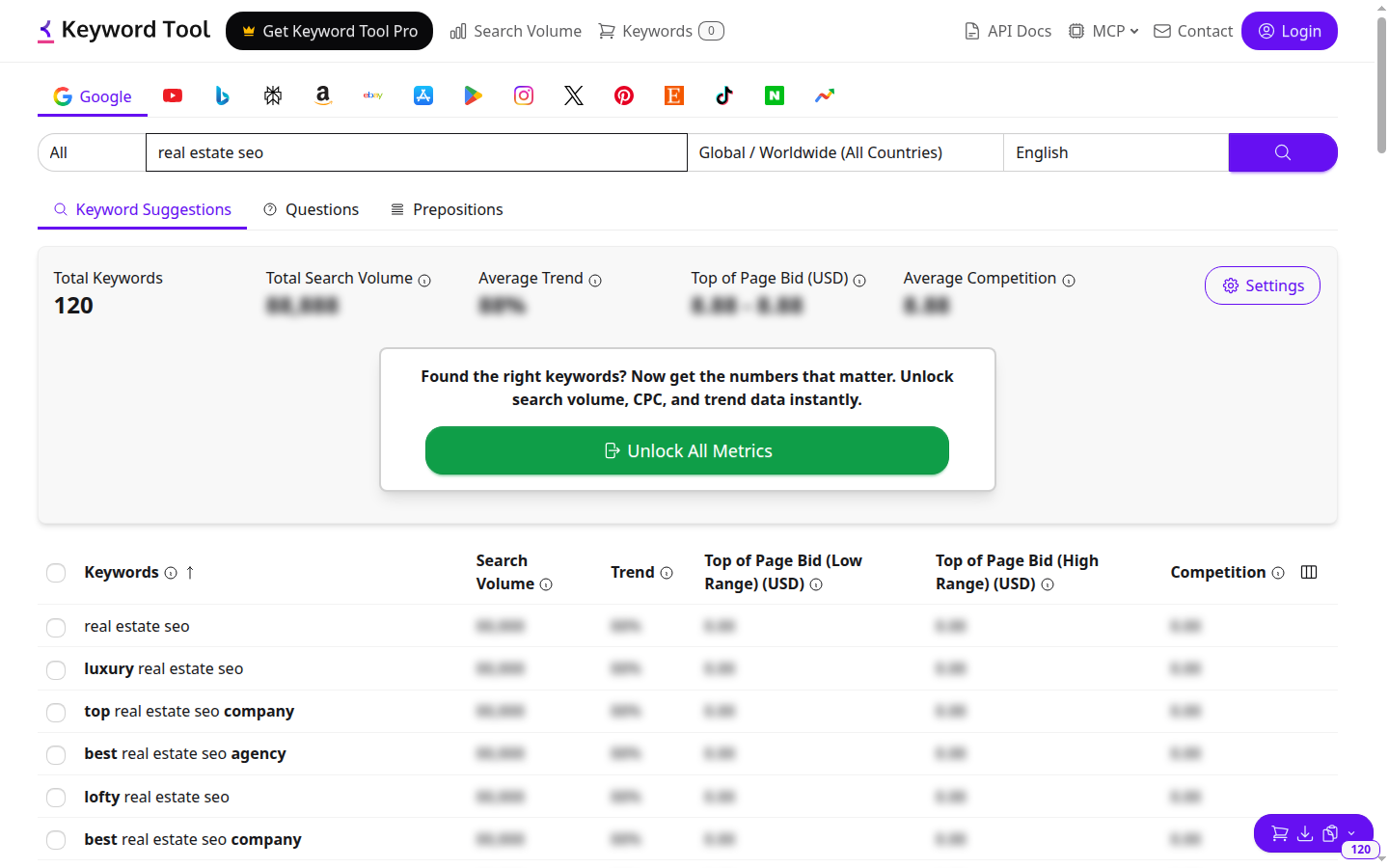Open the API Docs link
This screenshot has width=1389, height=868.
coord(1008,31)
